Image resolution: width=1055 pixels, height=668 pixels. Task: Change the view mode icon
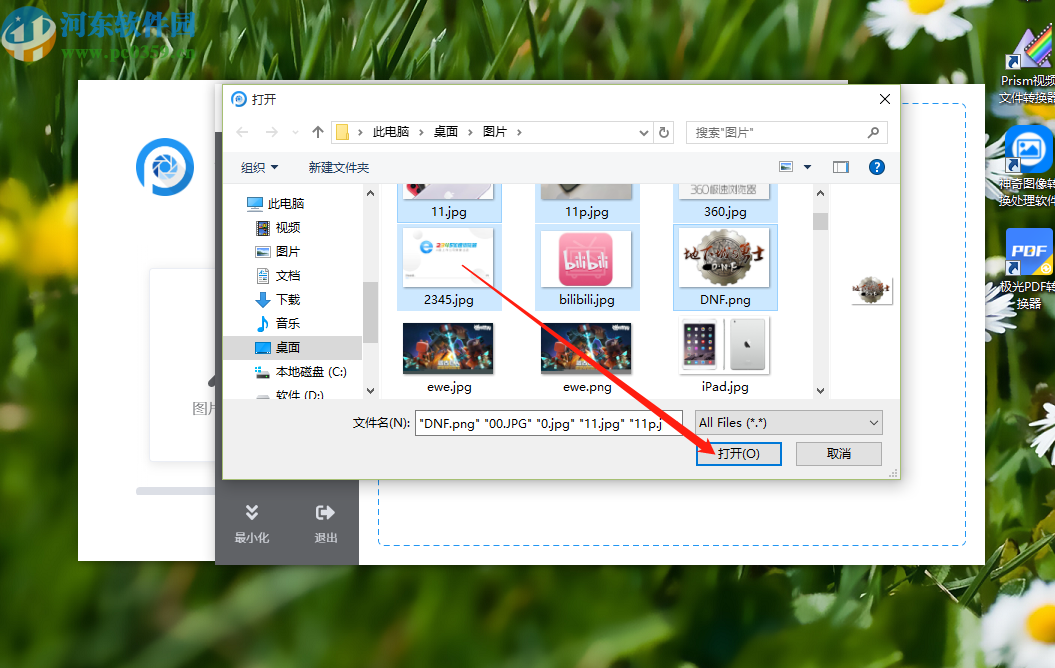pyautogui.click(x=786, y=167)
